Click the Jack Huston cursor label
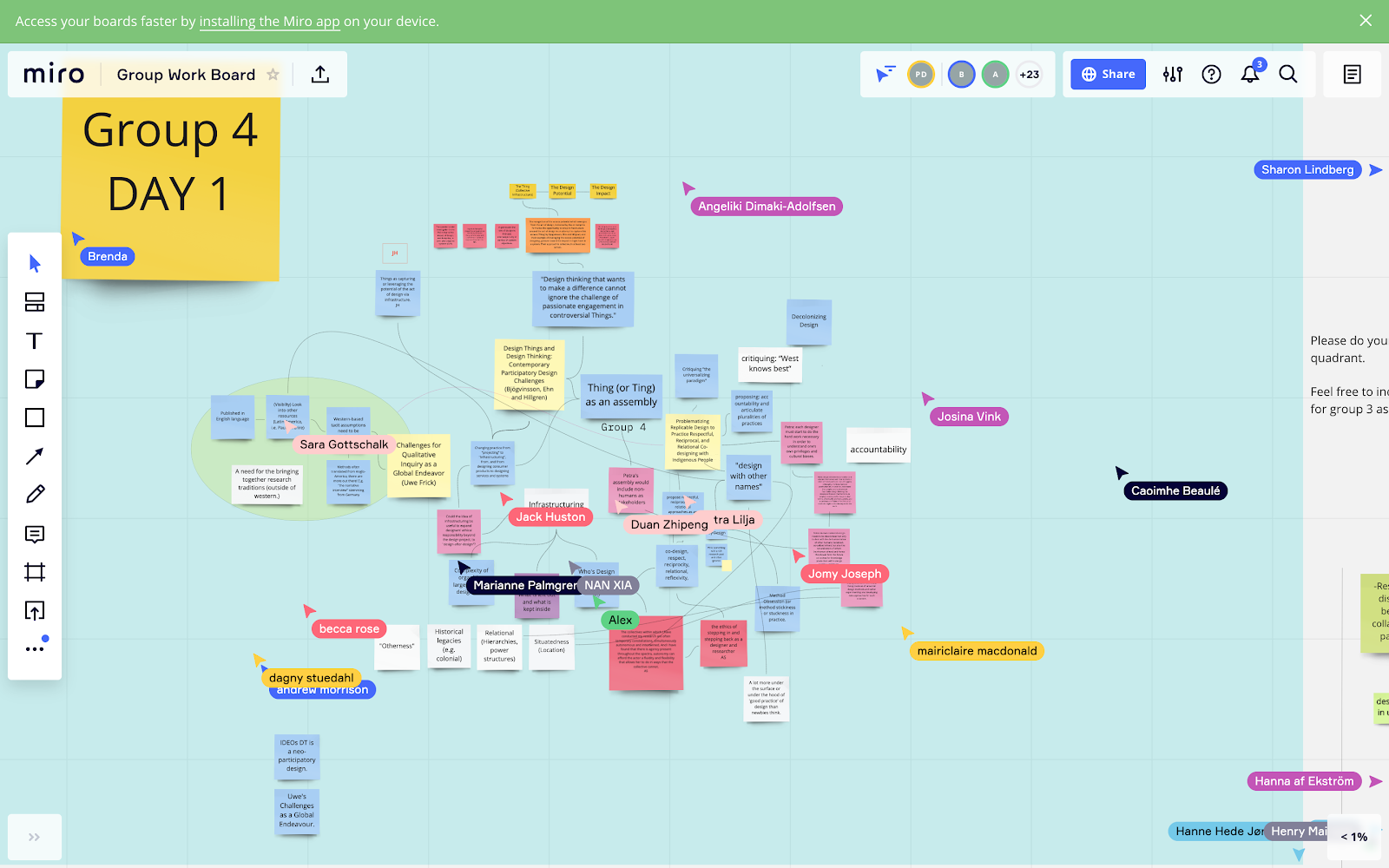 click(x=550, y=517)
